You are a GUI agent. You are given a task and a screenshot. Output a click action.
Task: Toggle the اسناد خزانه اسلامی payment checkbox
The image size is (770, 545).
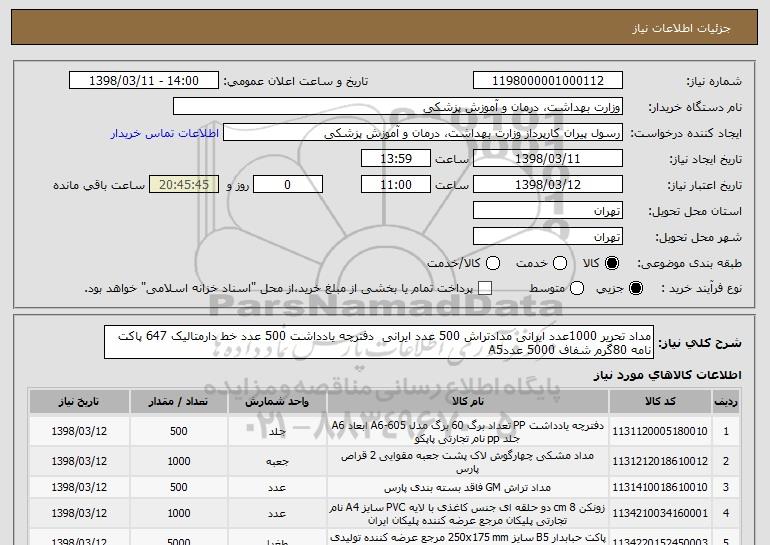(x=485, y=288)
